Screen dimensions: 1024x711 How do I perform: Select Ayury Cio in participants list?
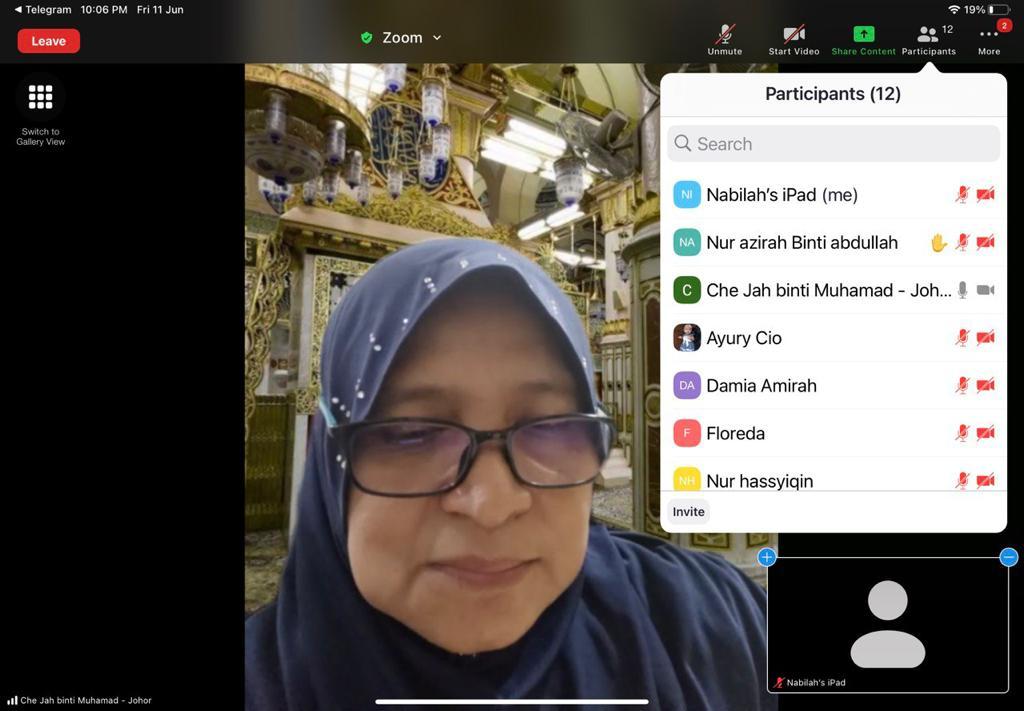point(744,338)
